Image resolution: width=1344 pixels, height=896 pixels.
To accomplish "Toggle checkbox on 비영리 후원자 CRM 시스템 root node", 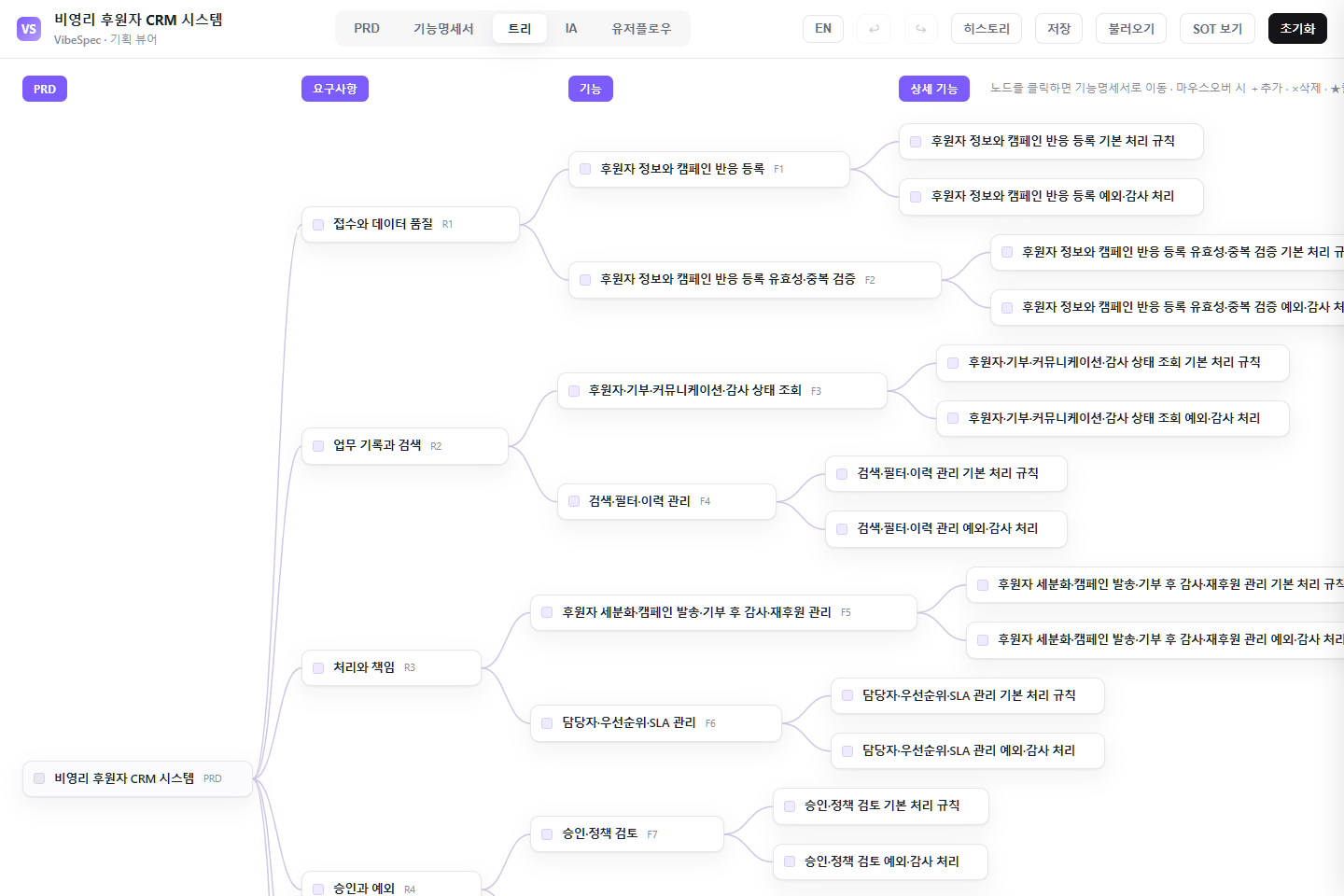I will [39, 778].
